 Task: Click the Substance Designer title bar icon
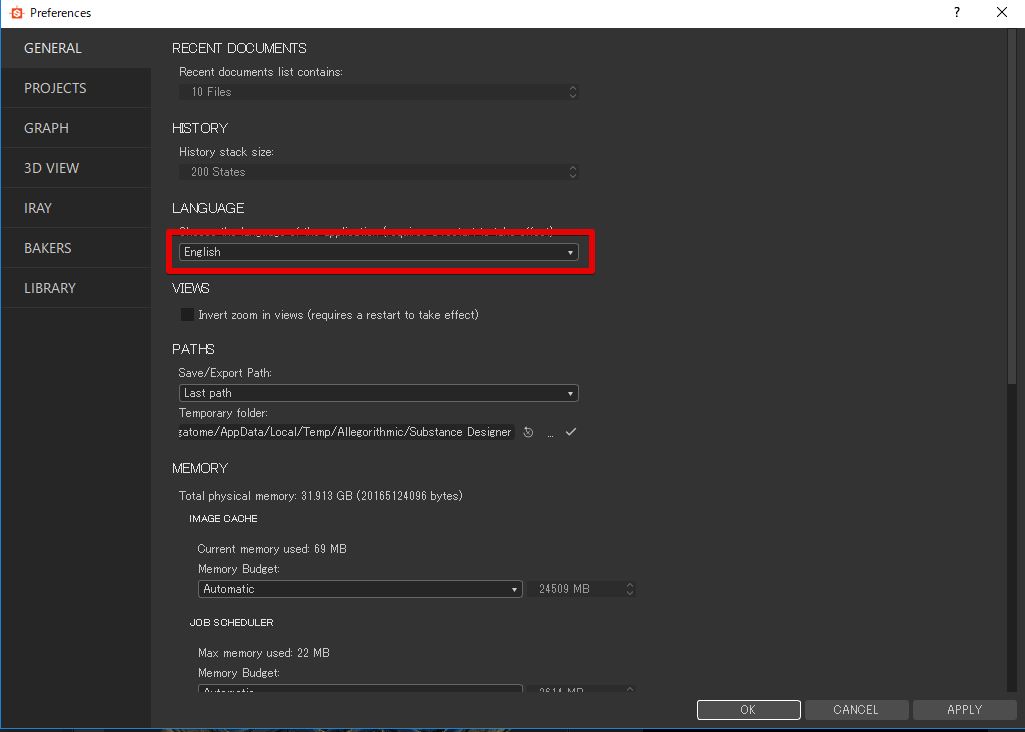(x=16, y=12)
